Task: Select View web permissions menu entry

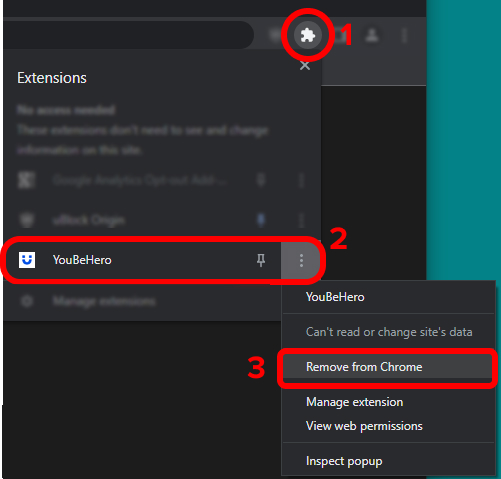Action: [364, 426]
